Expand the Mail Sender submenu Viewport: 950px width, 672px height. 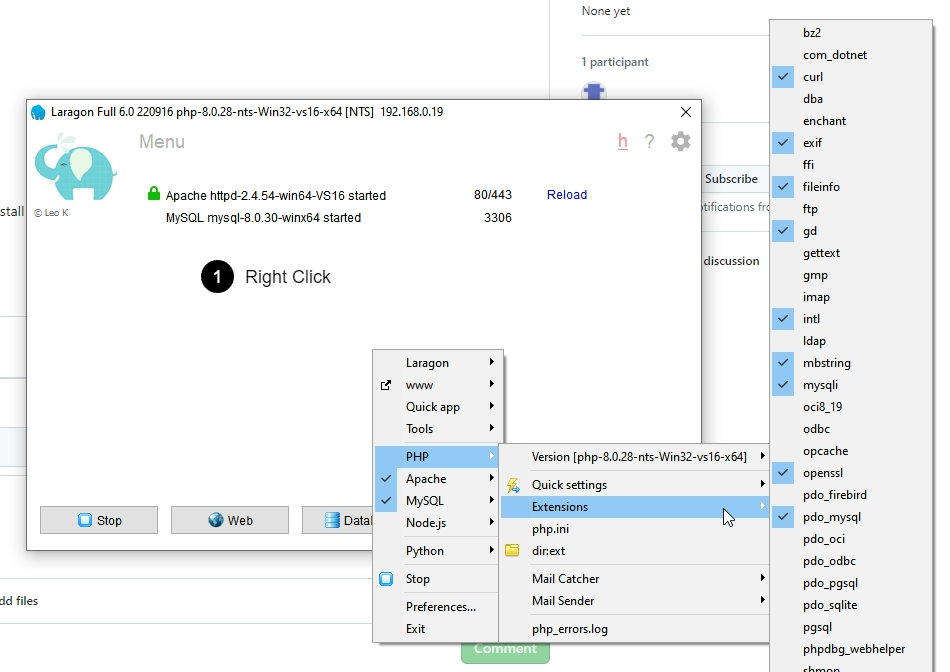pos(635,600)
